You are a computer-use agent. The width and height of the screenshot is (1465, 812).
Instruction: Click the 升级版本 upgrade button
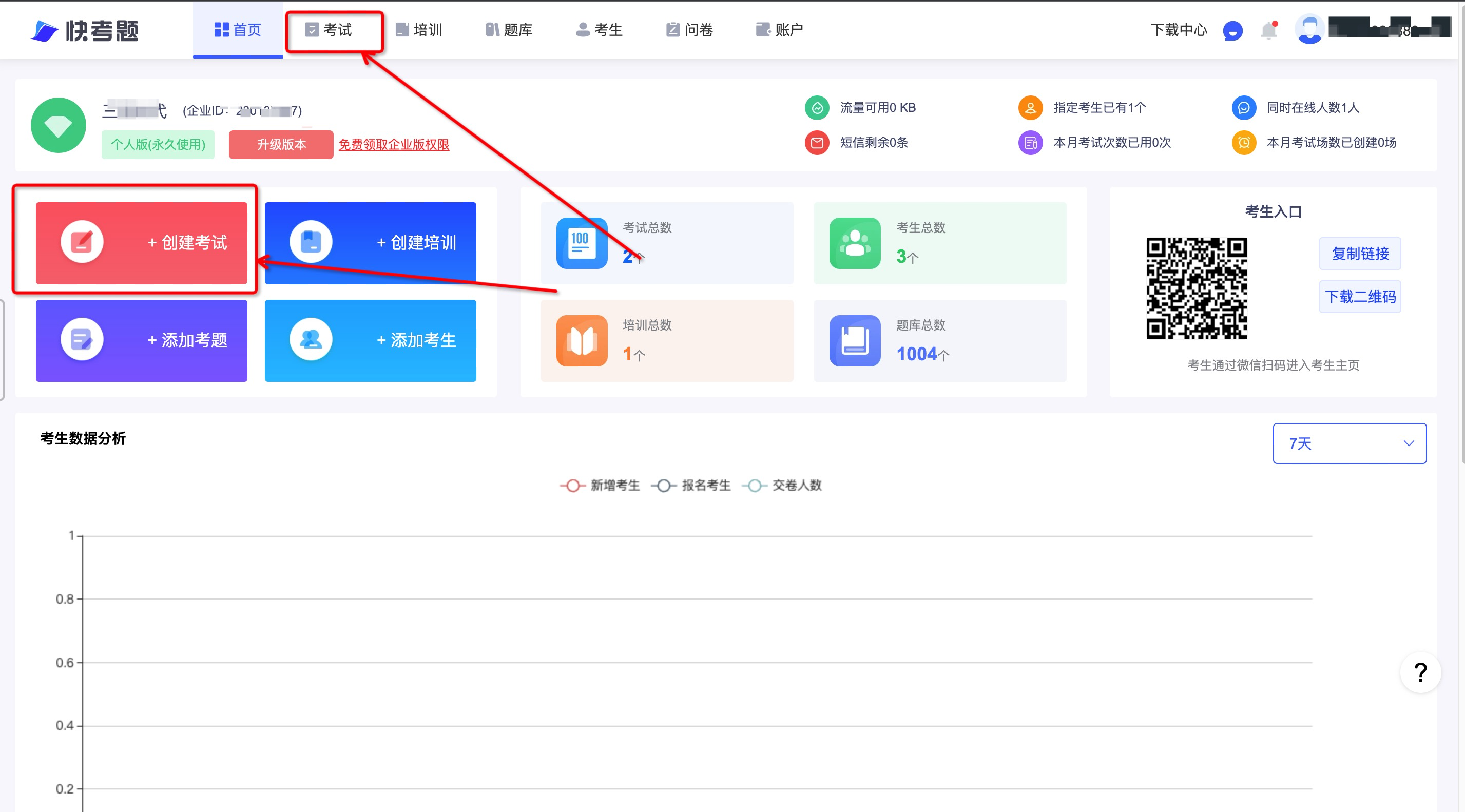click(x=281, y=144)
